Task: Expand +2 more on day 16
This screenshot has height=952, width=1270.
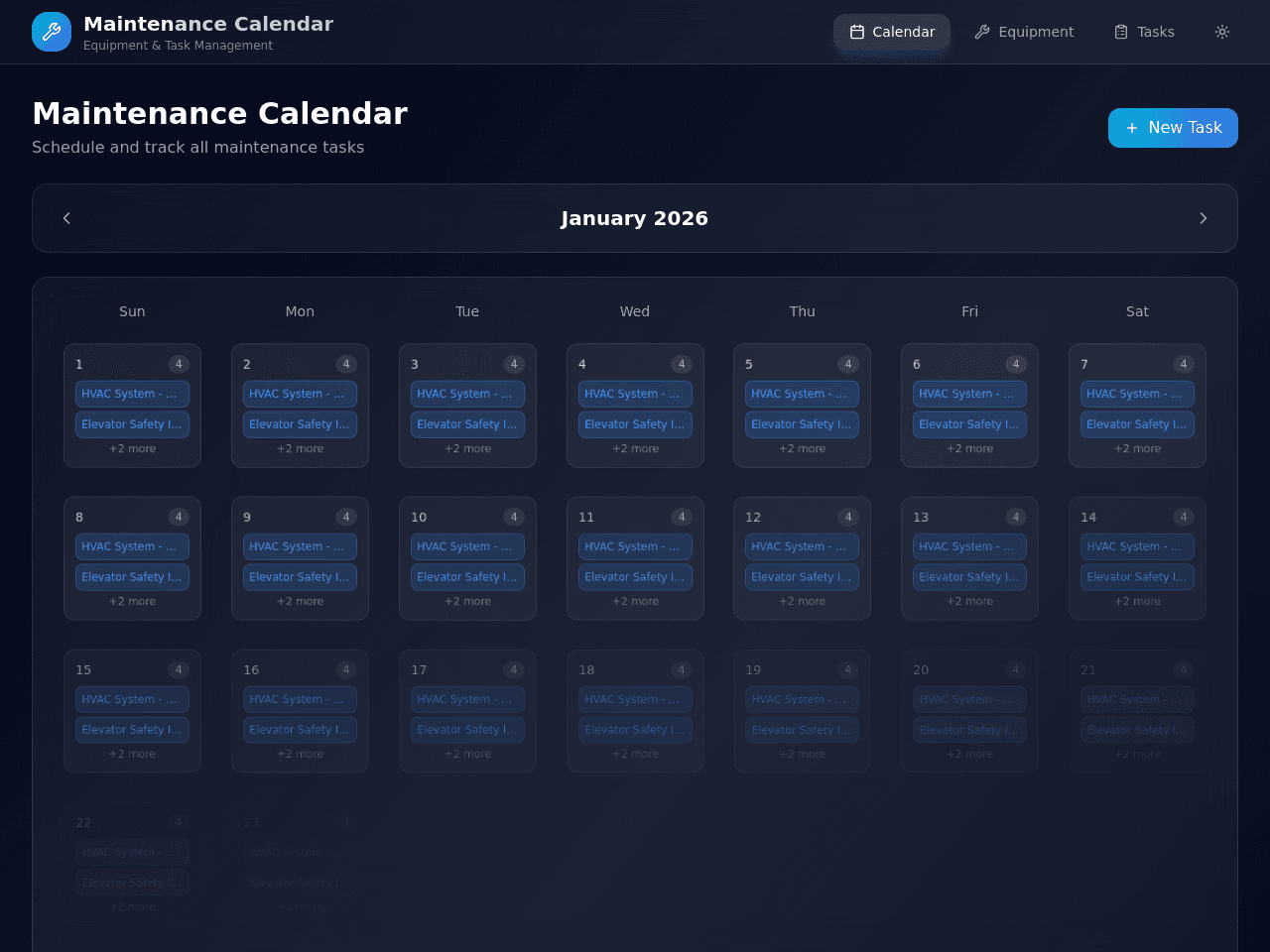Action: (x=300, y=755)
